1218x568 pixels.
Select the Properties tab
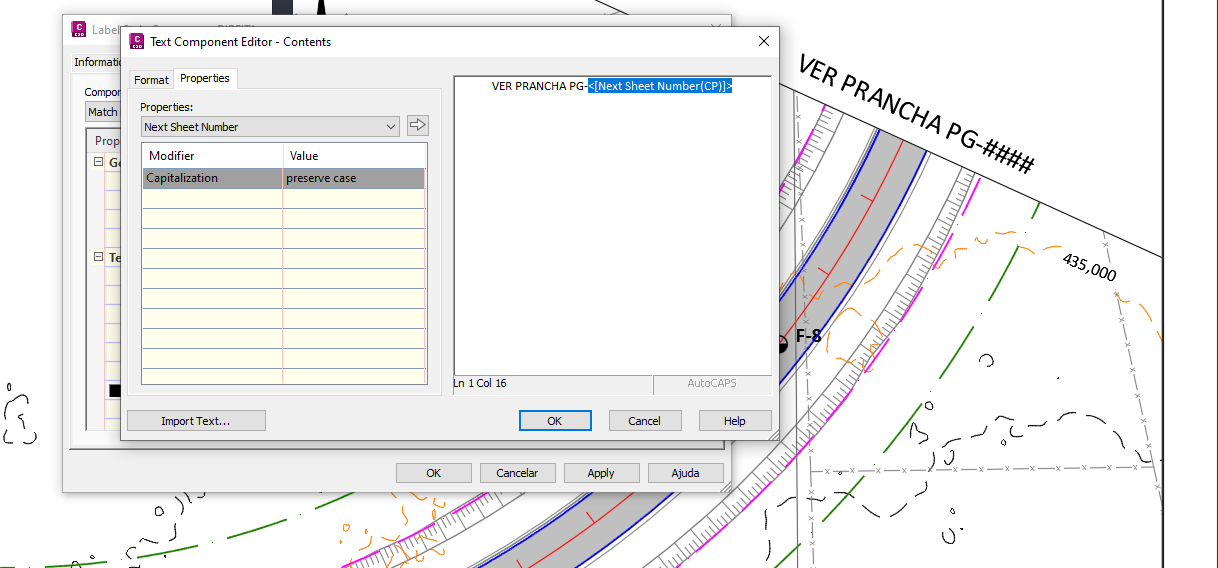pos(205,78)
